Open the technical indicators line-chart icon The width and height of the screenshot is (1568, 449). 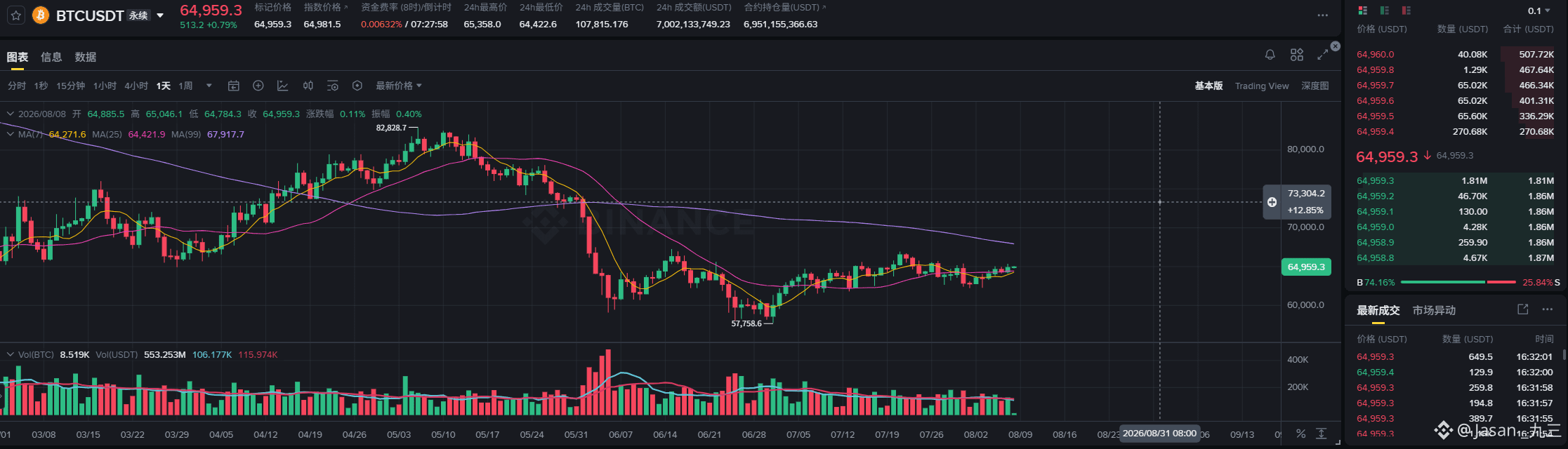(x=283, y=86)
